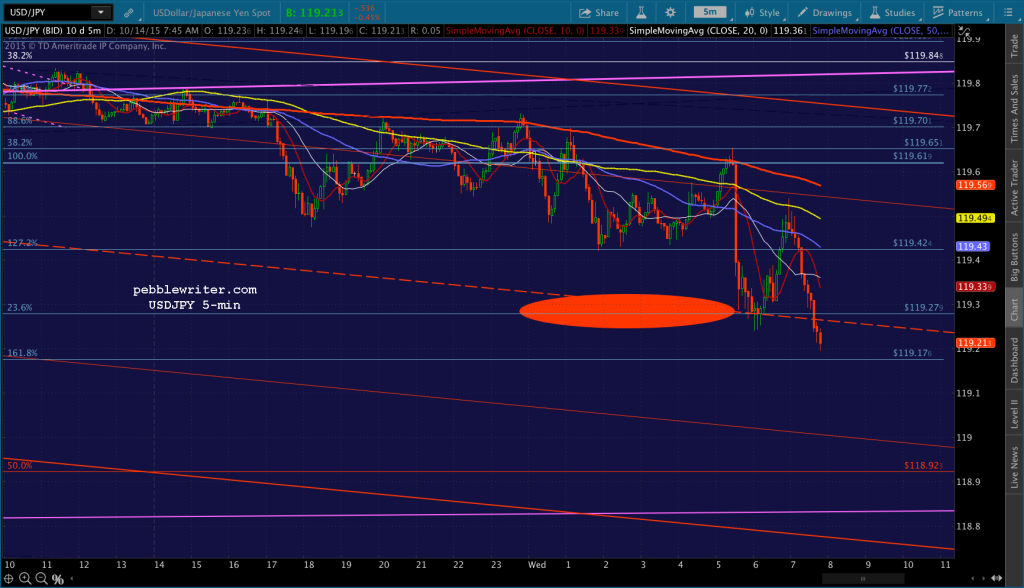Click the $119.701 Fibonacci level label
The height and width of the screenshot is (588, 1024).
pyautogui.click(x=912, y=120)
